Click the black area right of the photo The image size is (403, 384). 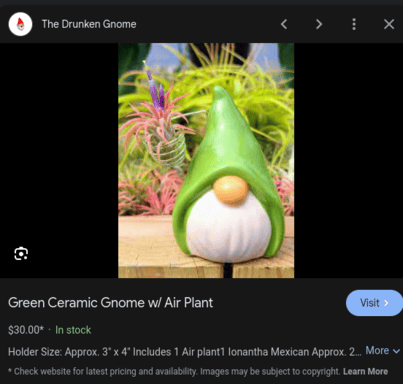pyautogui.click(x=348, y=160)
